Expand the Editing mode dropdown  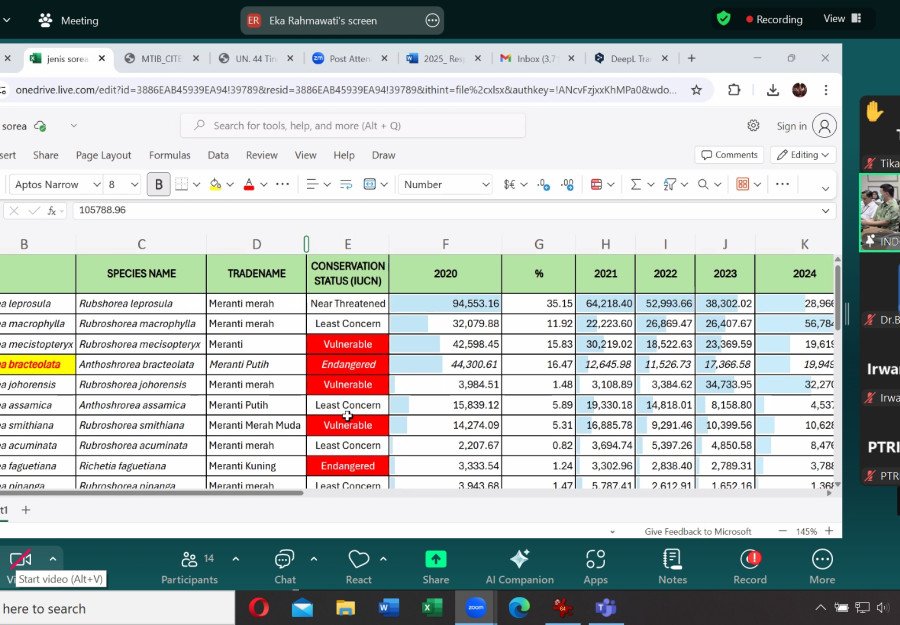tap(803, 155)
